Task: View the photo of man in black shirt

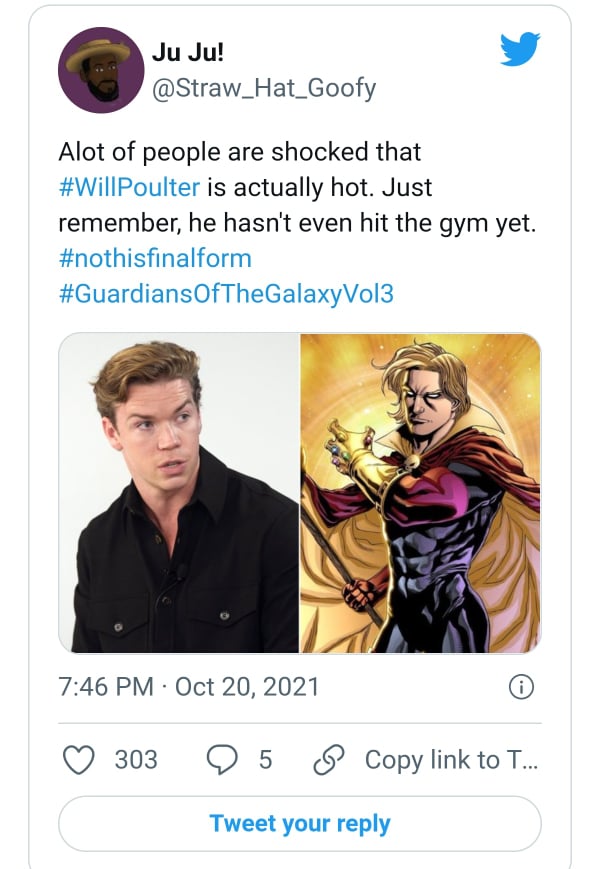Action: 179,492
